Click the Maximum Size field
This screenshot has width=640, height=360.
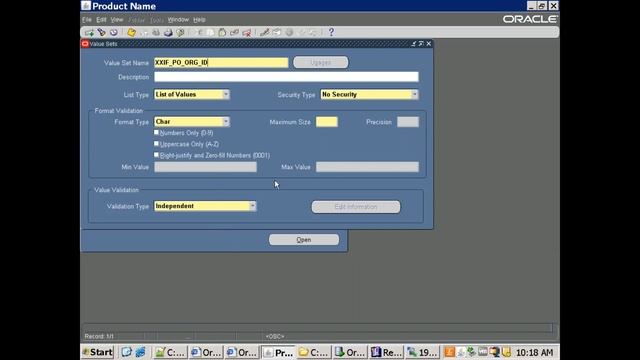pos(327,122)
